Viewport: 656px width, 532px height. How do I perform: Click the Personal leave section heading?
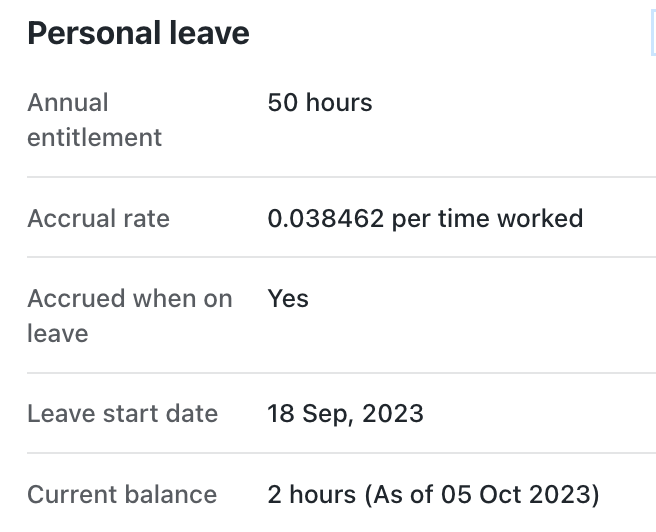pyautogui.click(x=138, y=33)
